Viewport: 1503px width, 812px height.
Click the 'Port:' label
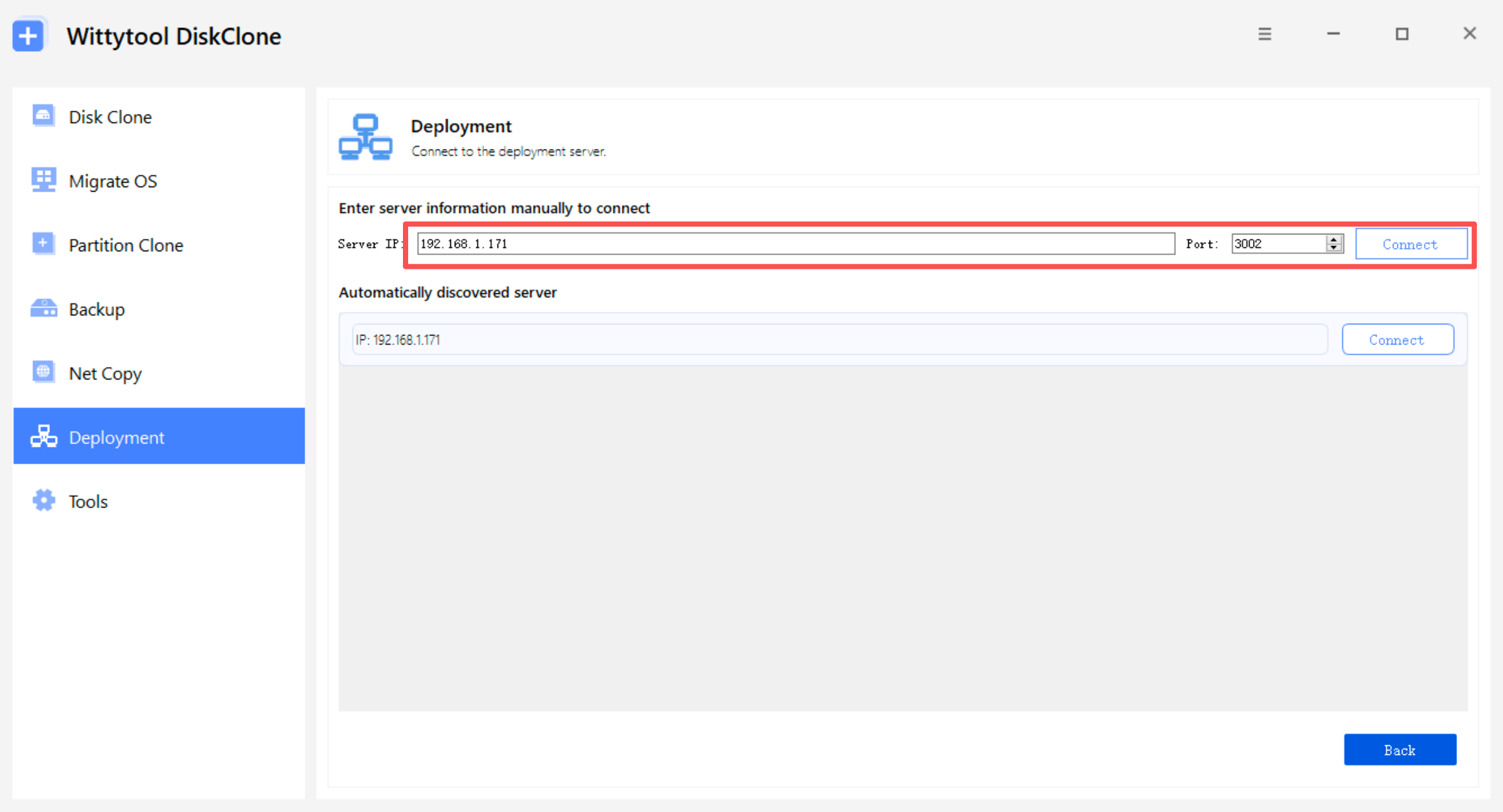point(1202,243)
